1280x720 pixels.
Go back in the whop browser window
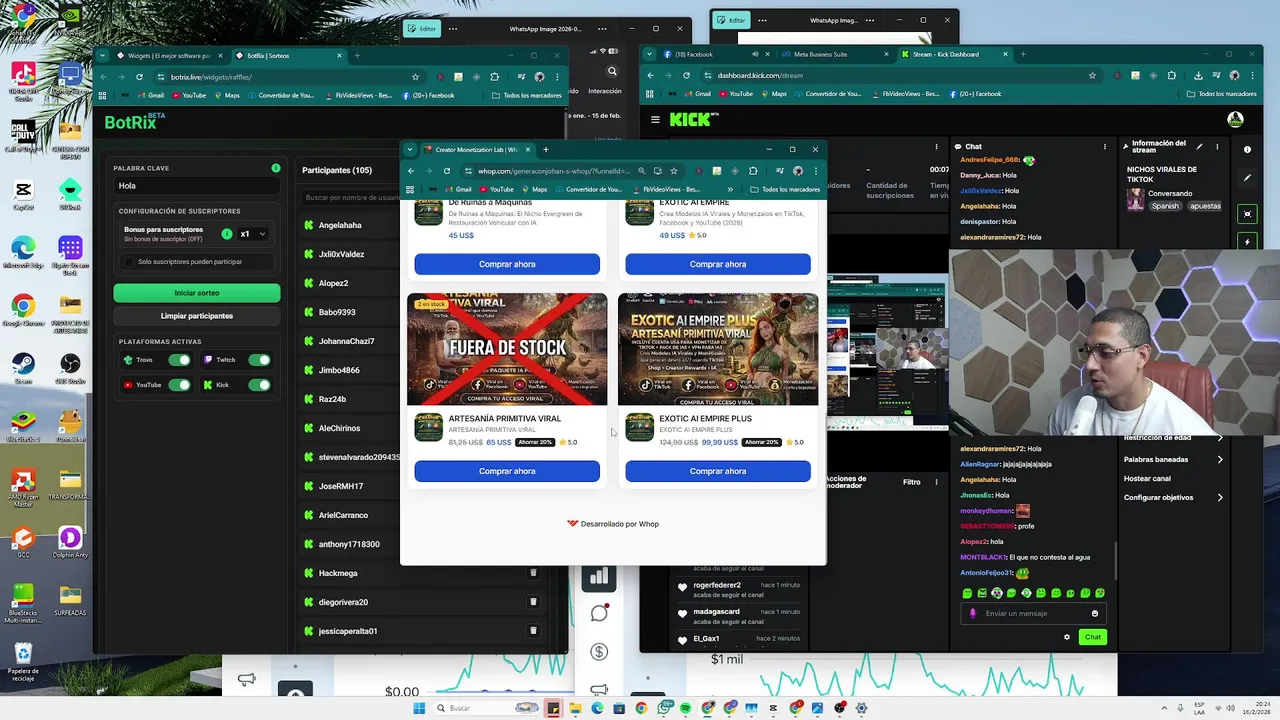click(x=411, y=171)
